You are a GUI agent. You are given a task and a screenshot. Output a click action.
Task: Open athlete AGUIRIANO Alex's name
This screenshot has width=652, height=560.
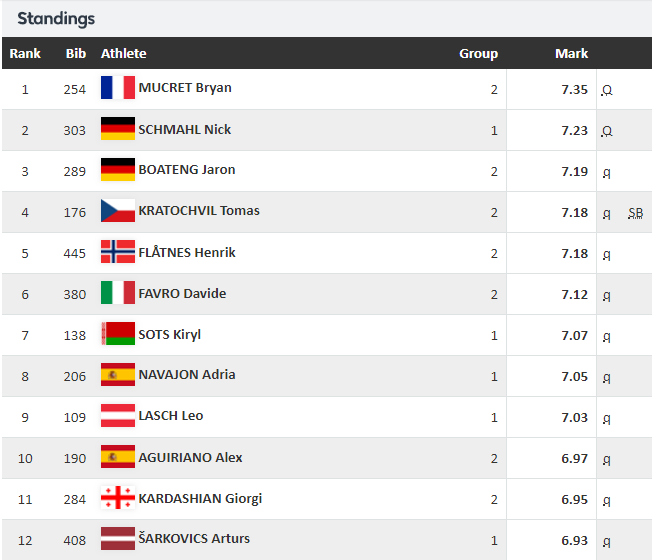pos(190,458)
